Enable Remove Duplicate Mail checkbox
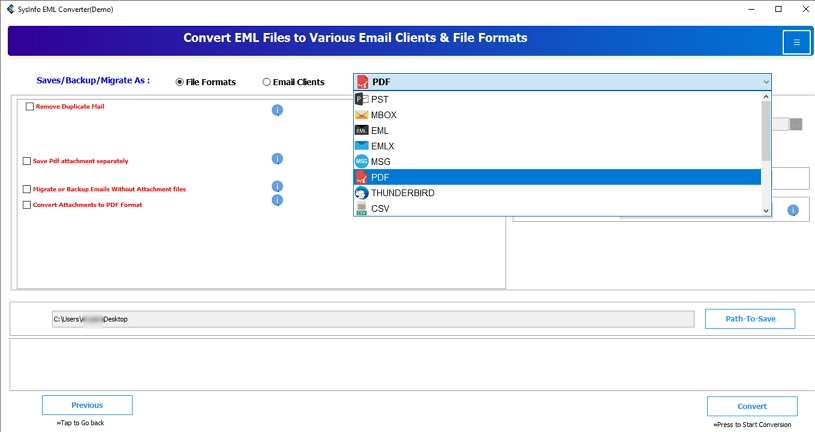The height and width of the screenshot is (432, 815). pos(30,107)
